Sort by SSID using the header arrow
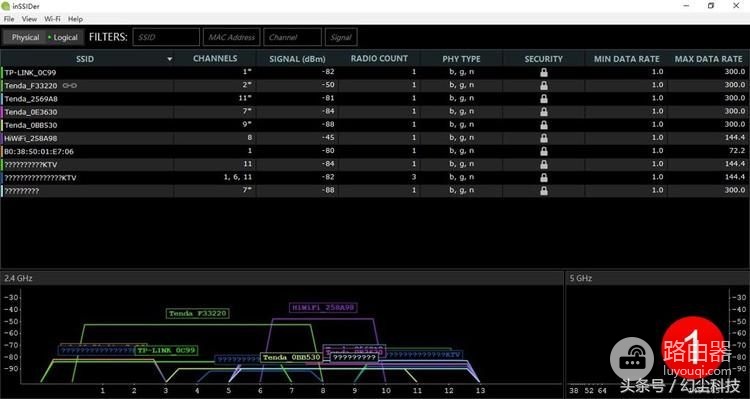 [169, 59]
